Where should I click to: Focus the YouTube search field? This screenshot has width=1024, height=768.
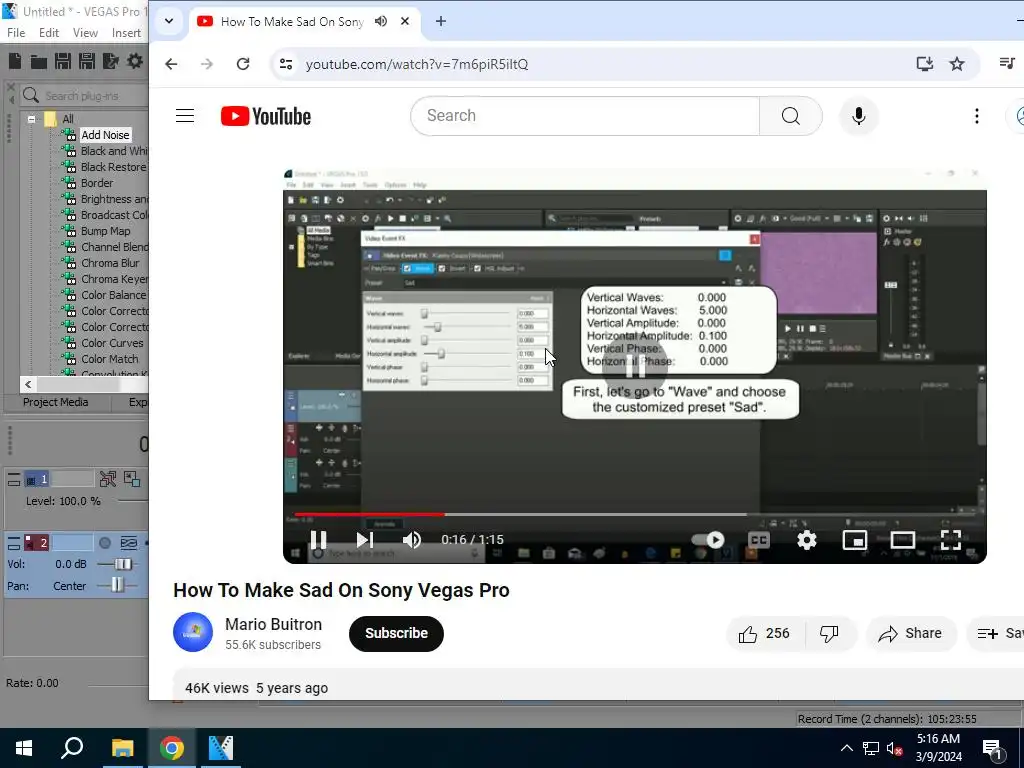pos(585,116)
